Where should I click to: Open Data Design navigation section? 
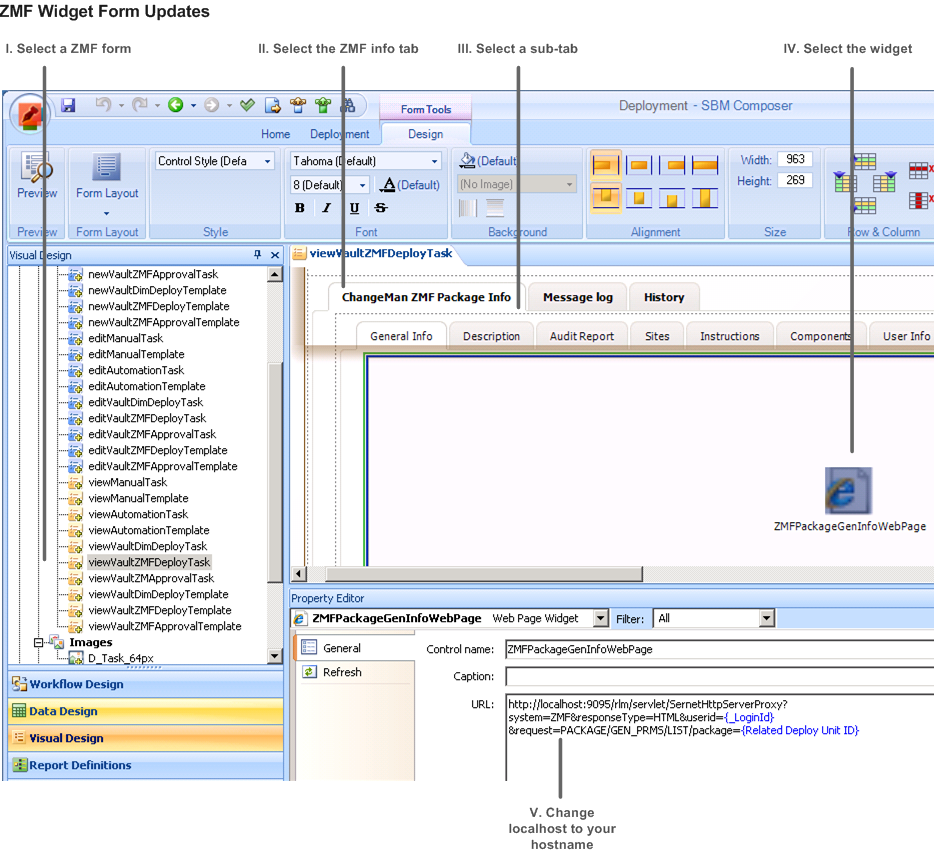[x=146, y=711]
